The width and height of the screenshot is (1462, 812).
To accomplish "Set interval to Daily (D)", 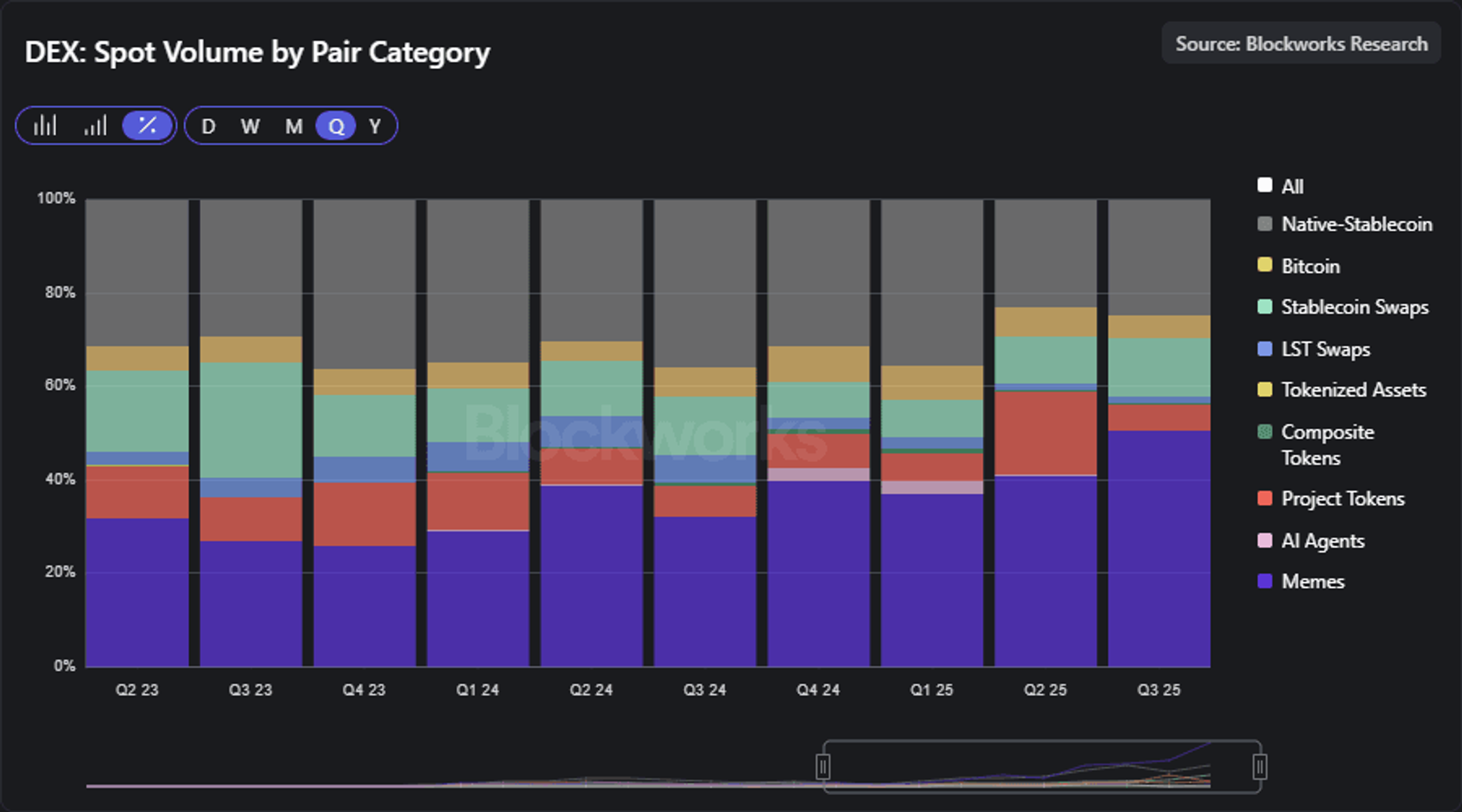I will pos(209,126).
